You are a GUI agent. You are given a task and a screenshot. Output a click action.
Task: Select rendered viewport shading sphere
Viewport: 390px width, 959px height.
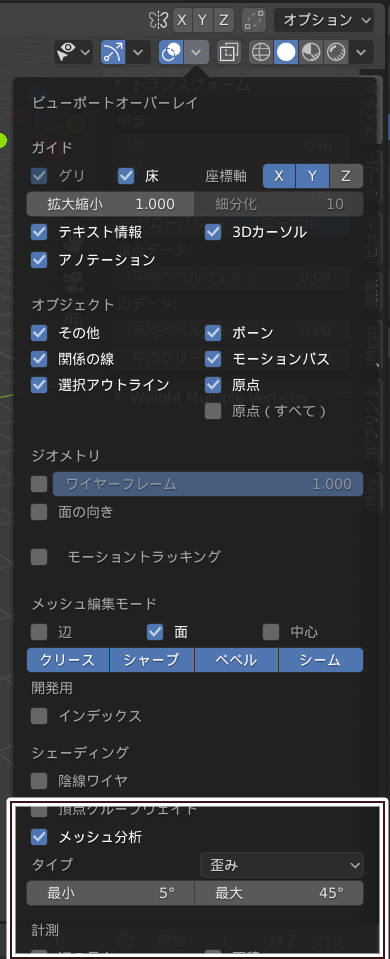pos(336,53)
